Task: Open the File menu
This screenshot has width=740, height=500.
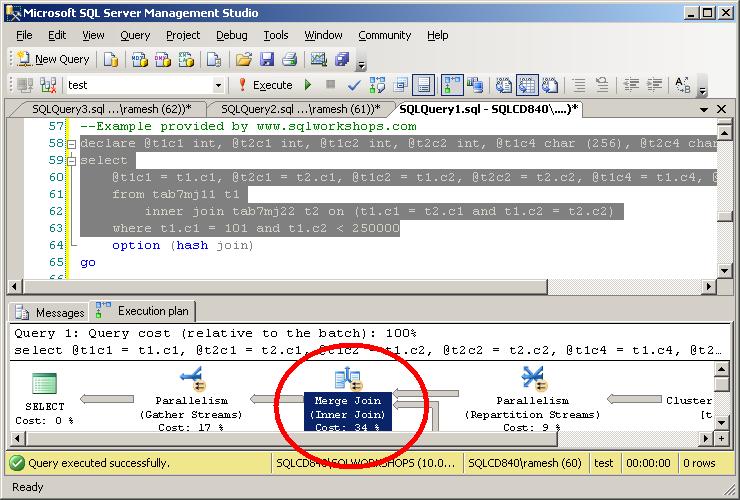Action: 24,35
